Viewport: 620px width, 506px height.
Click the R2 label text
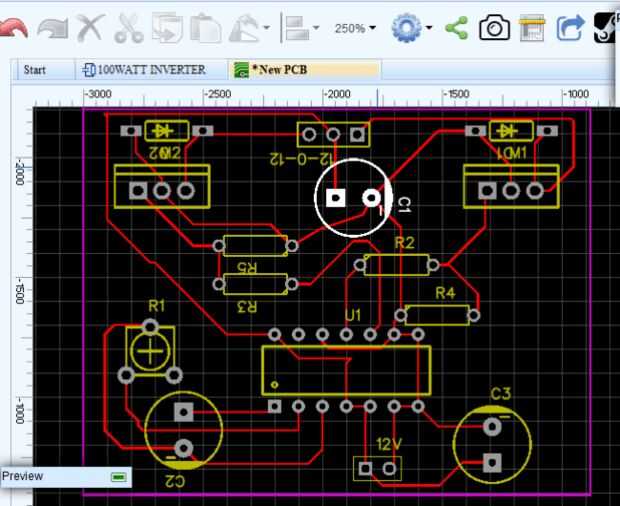pos(405,242)
